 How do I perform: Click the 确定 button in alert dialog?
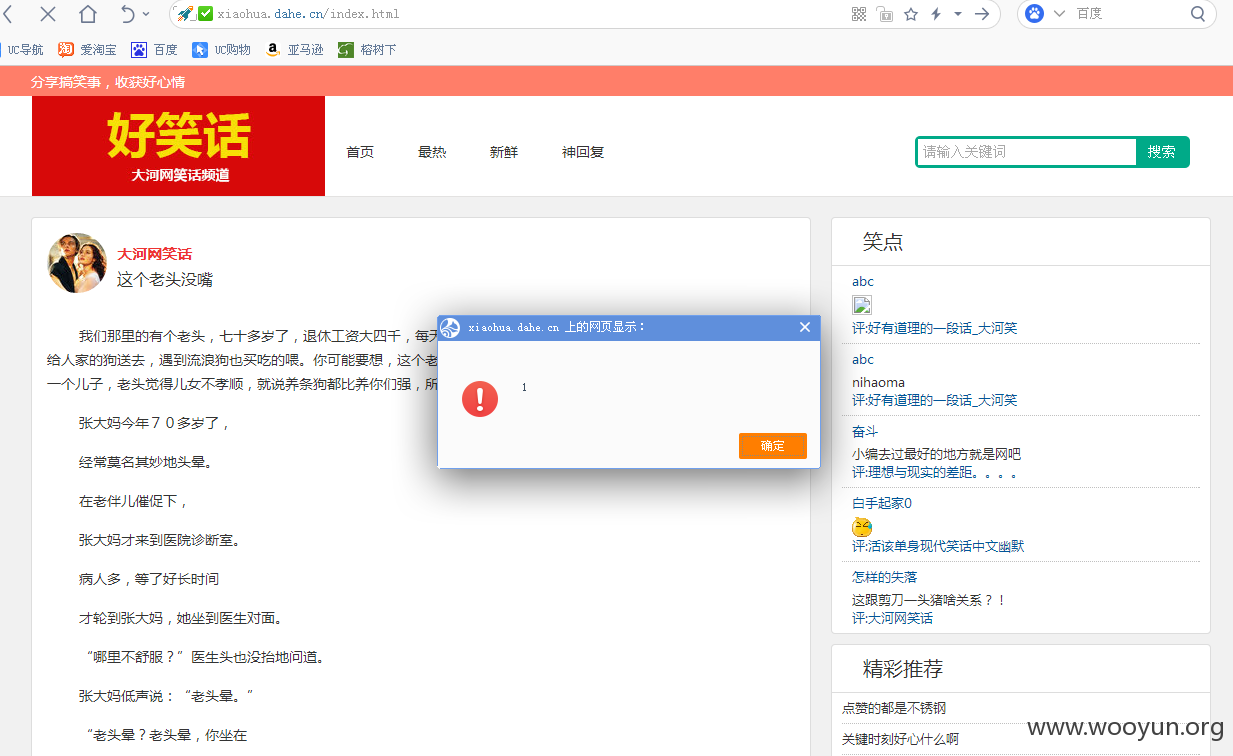[773, 446]
